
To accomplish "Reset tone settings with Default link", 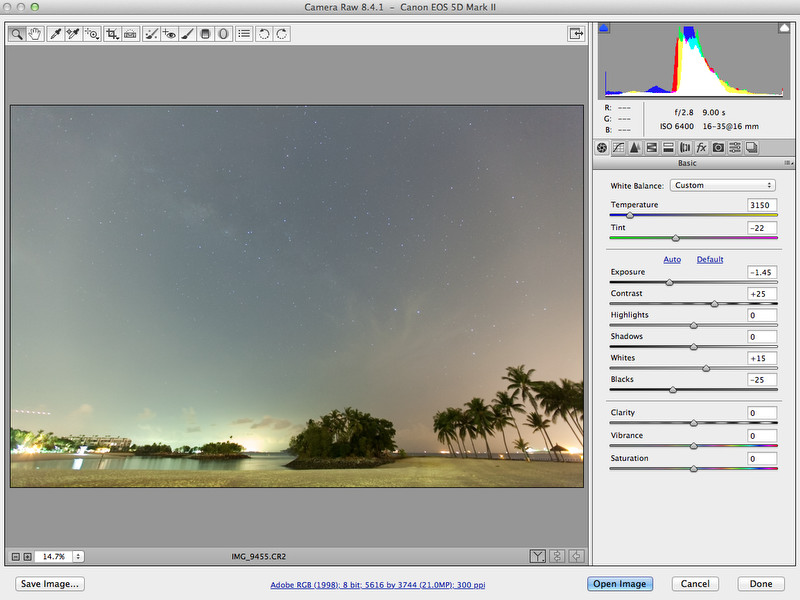I will [x=710, y=259].
